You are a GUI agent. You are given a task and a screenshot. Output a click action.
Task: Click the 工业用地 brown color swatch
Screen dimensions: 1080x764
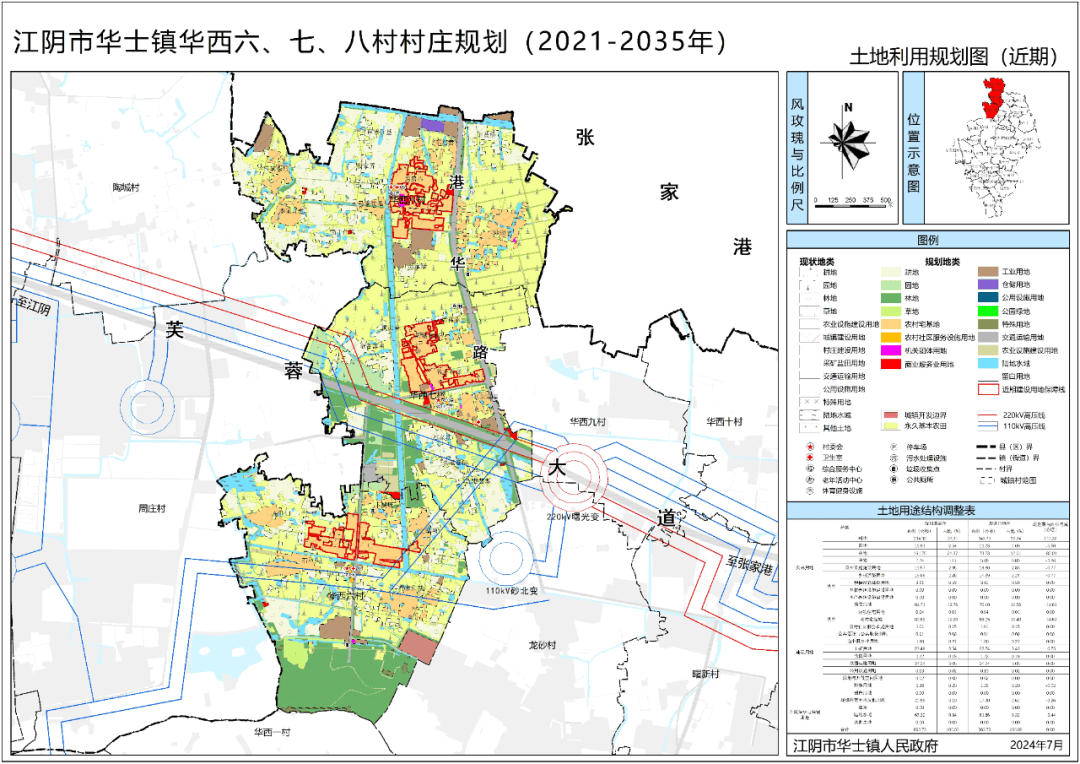(988, 272)
